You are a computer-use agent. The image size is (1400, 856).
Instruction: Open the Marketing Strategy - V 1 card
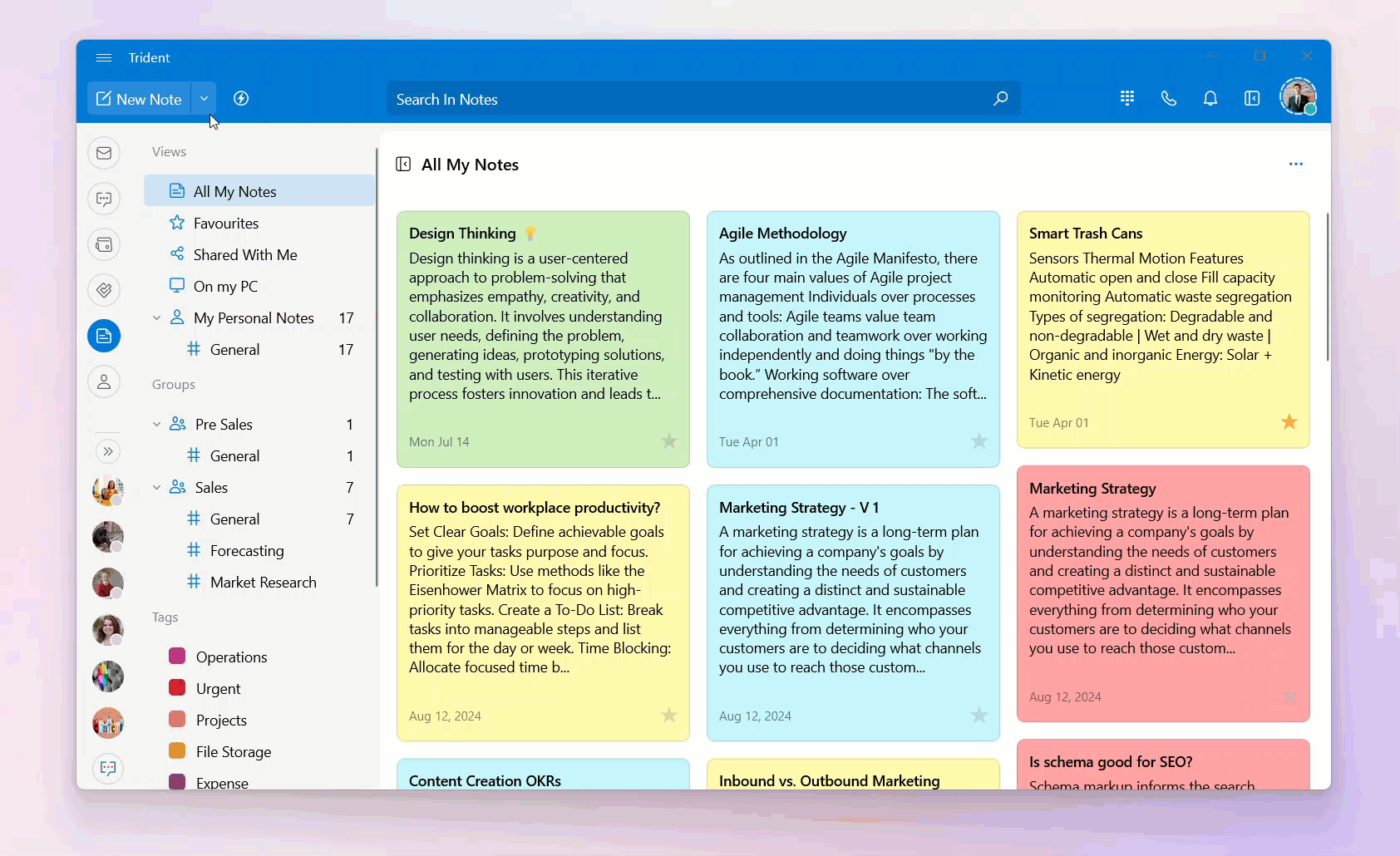853,612
